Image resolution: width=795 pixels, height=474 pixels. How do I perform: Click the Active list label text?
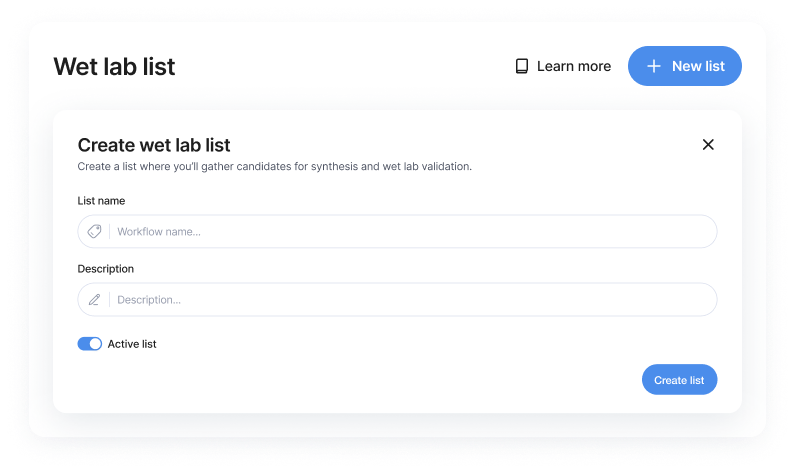coord(132,344)
